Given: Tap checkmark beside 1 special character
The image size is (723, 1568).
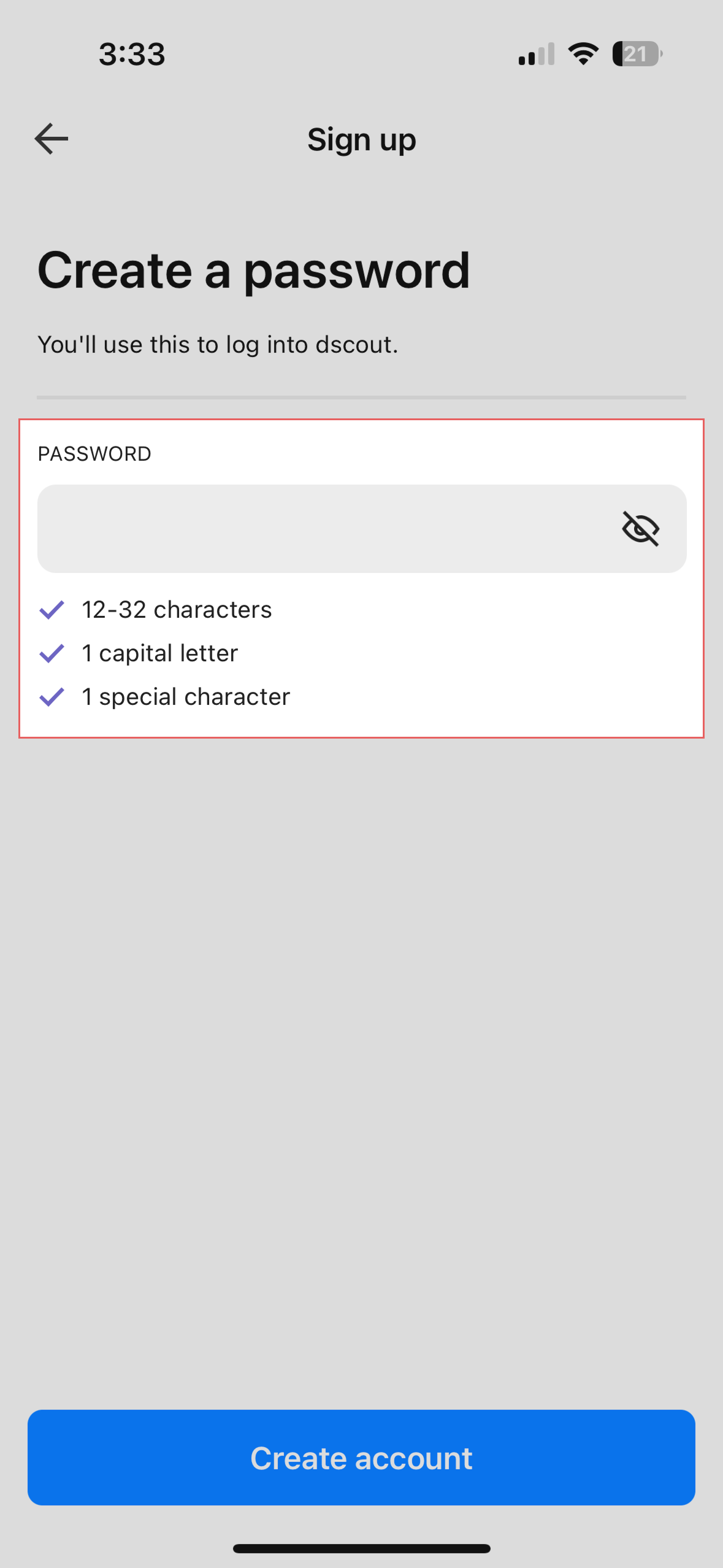Looking at the screenshot, I should [x=52, y=697].
